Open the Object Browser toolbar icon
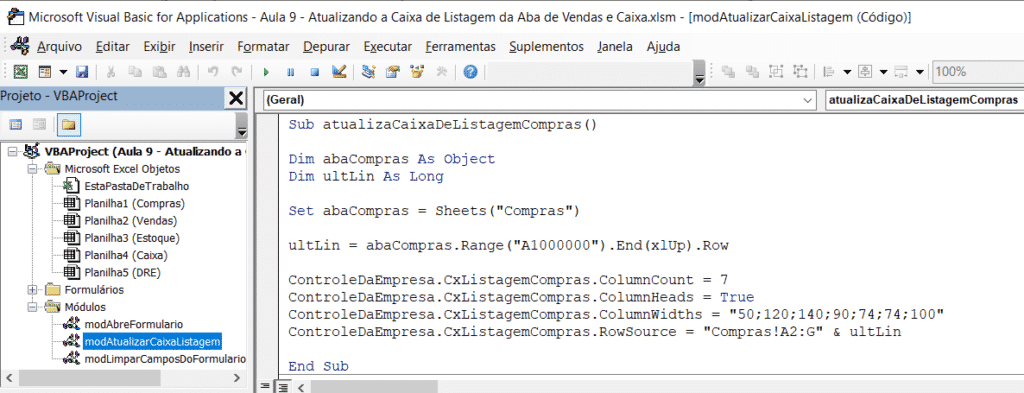This screenshot has width=1024, height=393. (x=417, y=71)
